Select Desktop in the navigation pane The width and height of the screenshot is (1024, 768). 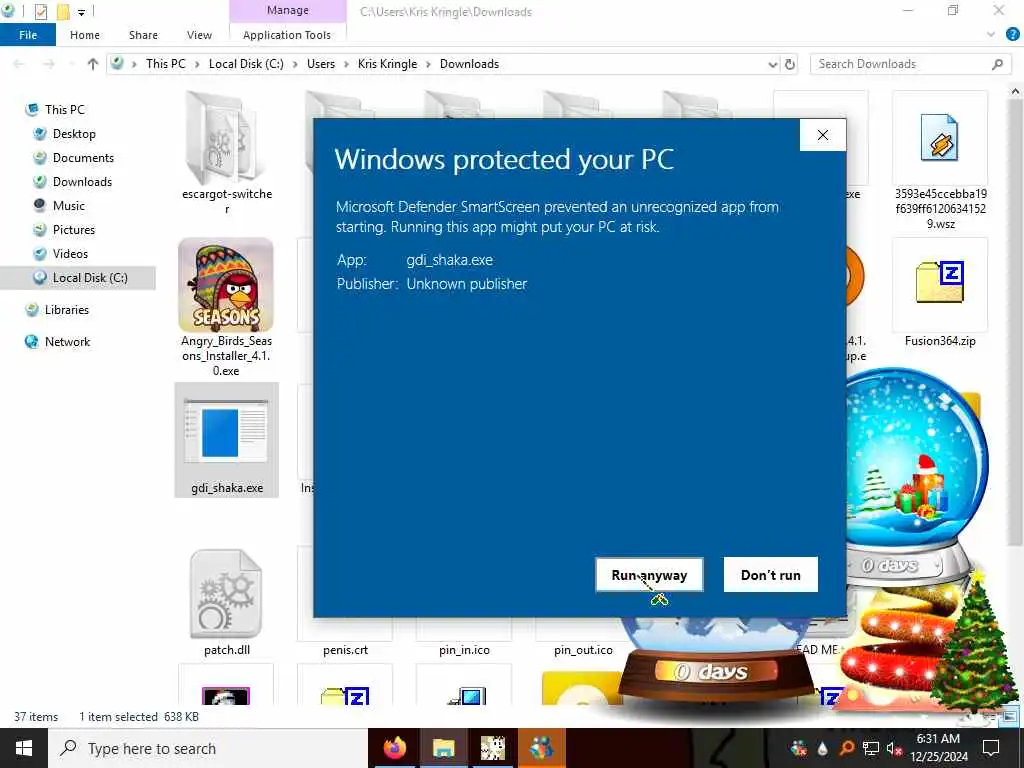[74, 134]
